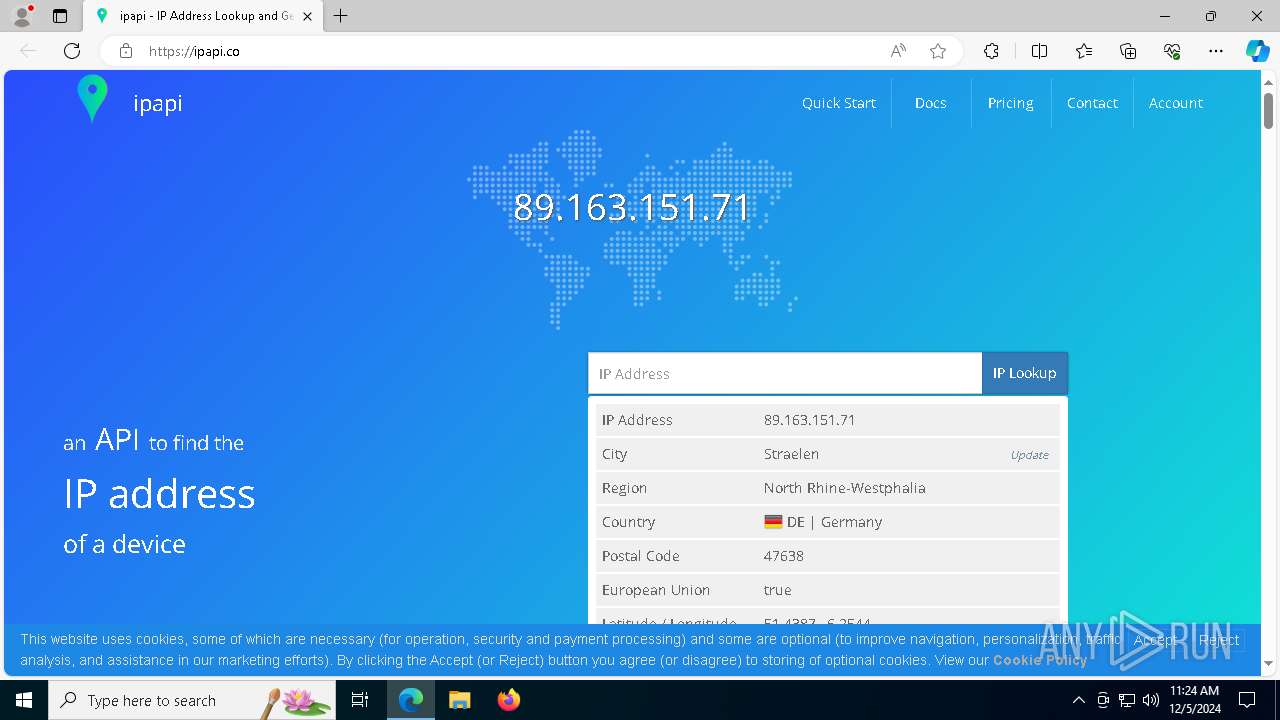
Task: Go back to the previous page
Action: pos(28,51)
